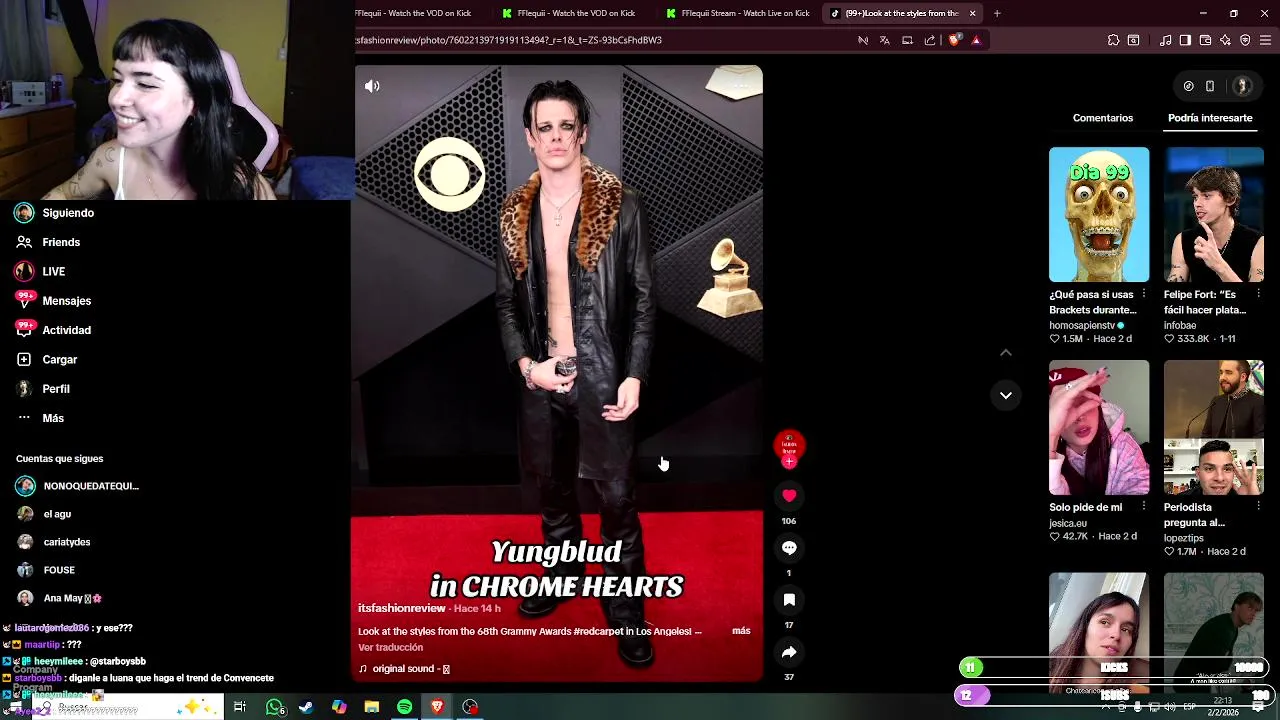Open the original sound music link
The height and width of the screenshot is (720, 1280).
(404, 669)
